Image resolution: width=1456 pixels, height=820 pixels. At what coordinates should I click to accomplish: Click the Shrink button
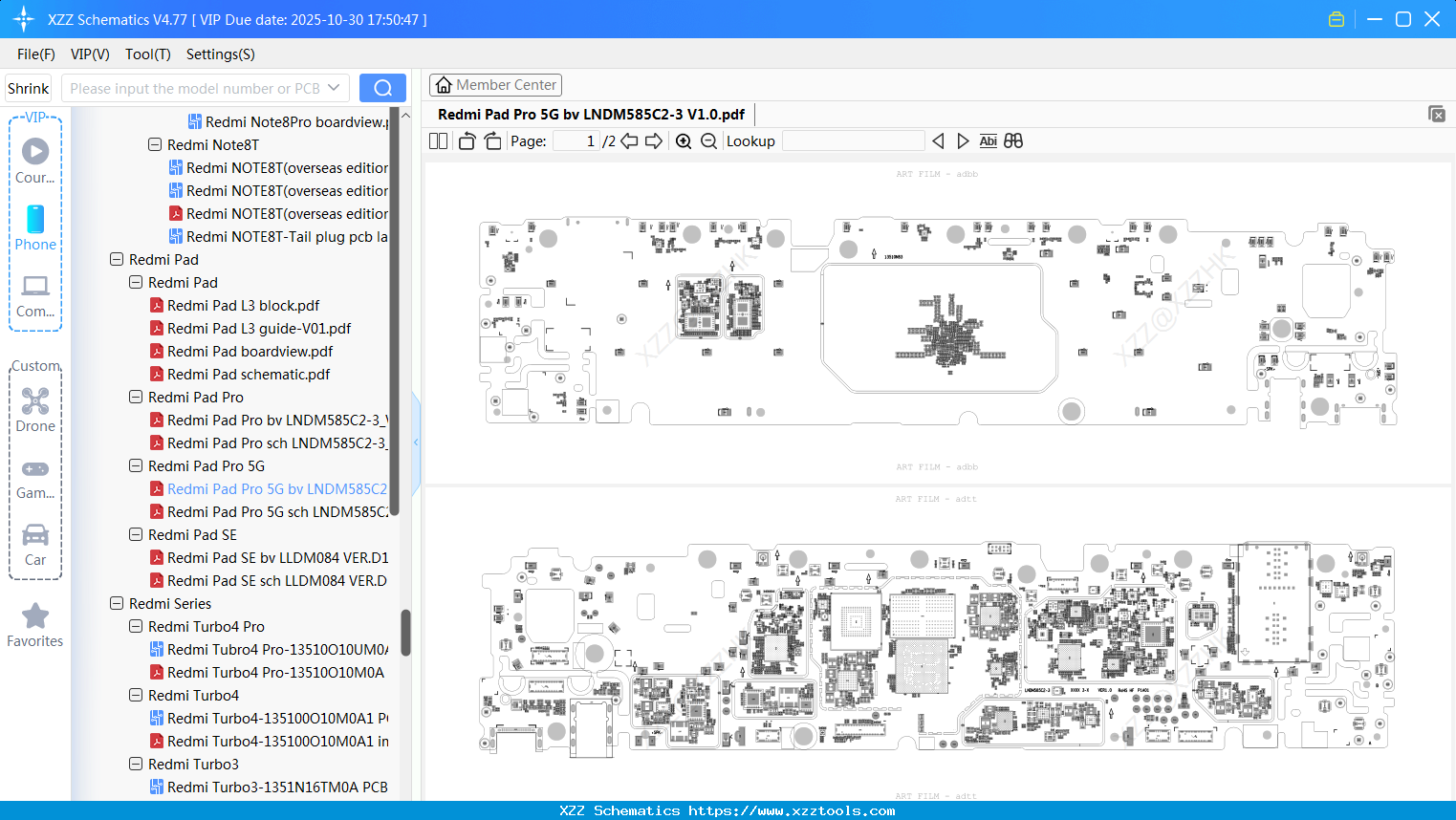(x=29, y=88)
